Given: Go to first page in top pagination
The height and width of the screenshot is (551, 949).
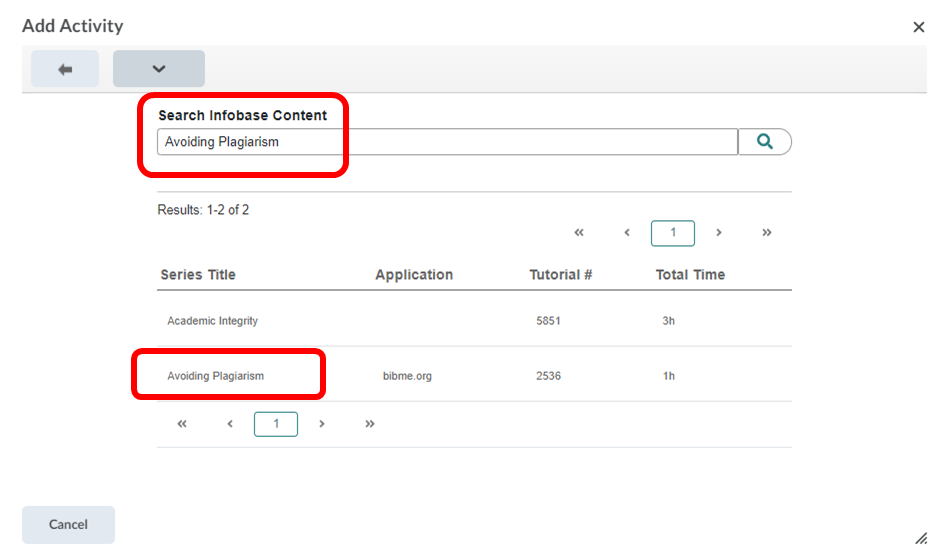Looking at the screenshot, I should 579,233.
